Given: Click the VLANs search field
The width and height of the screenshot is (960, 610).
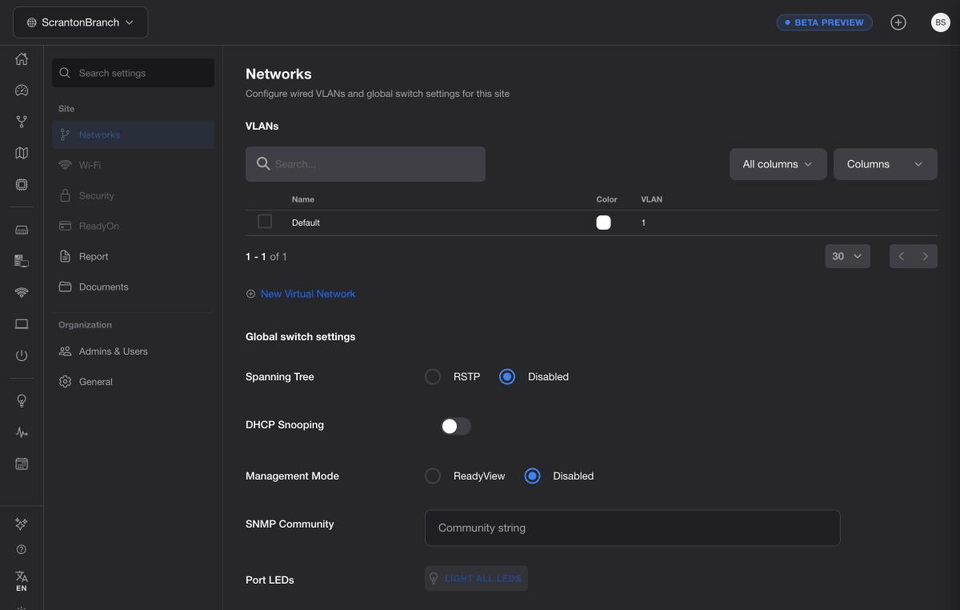Looking at the screenshot, I should tap(366, 164).
